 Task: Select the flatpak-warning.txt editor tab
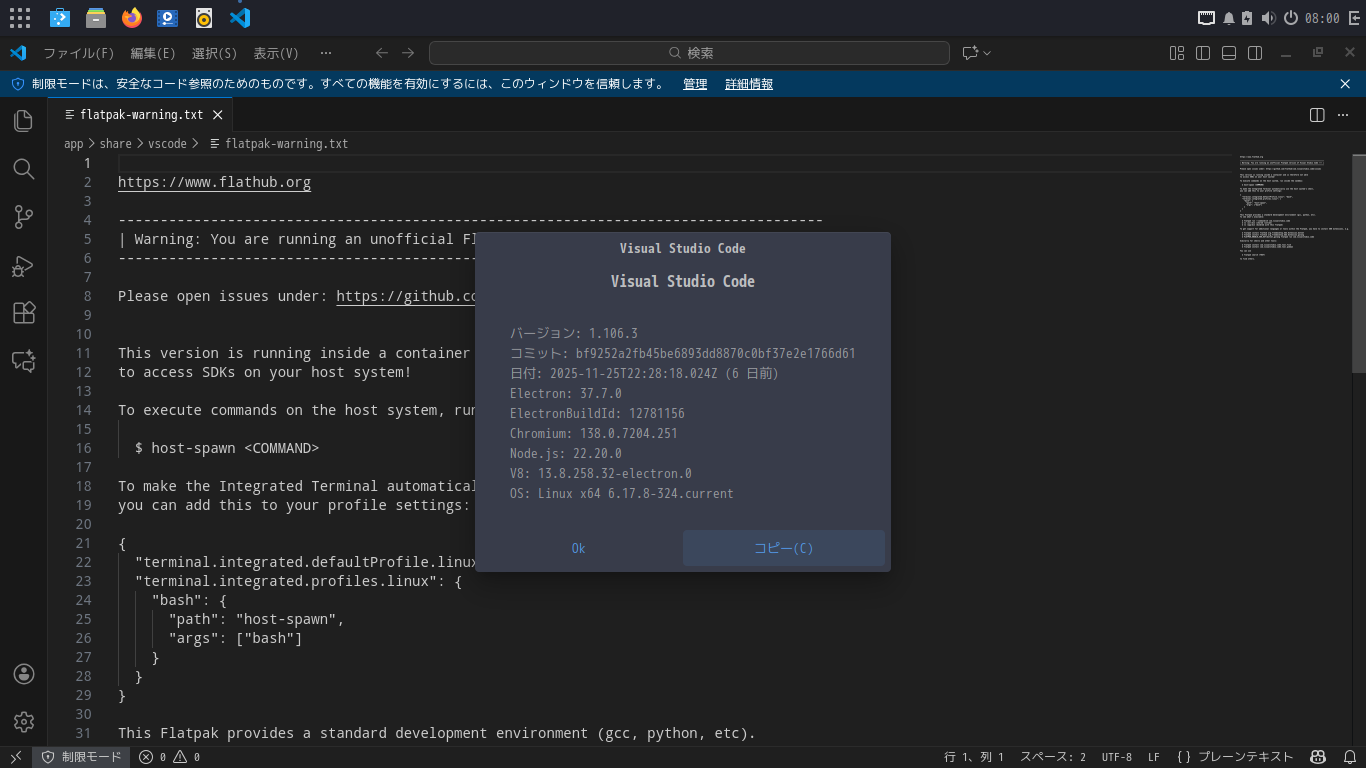tap(140, 115)
